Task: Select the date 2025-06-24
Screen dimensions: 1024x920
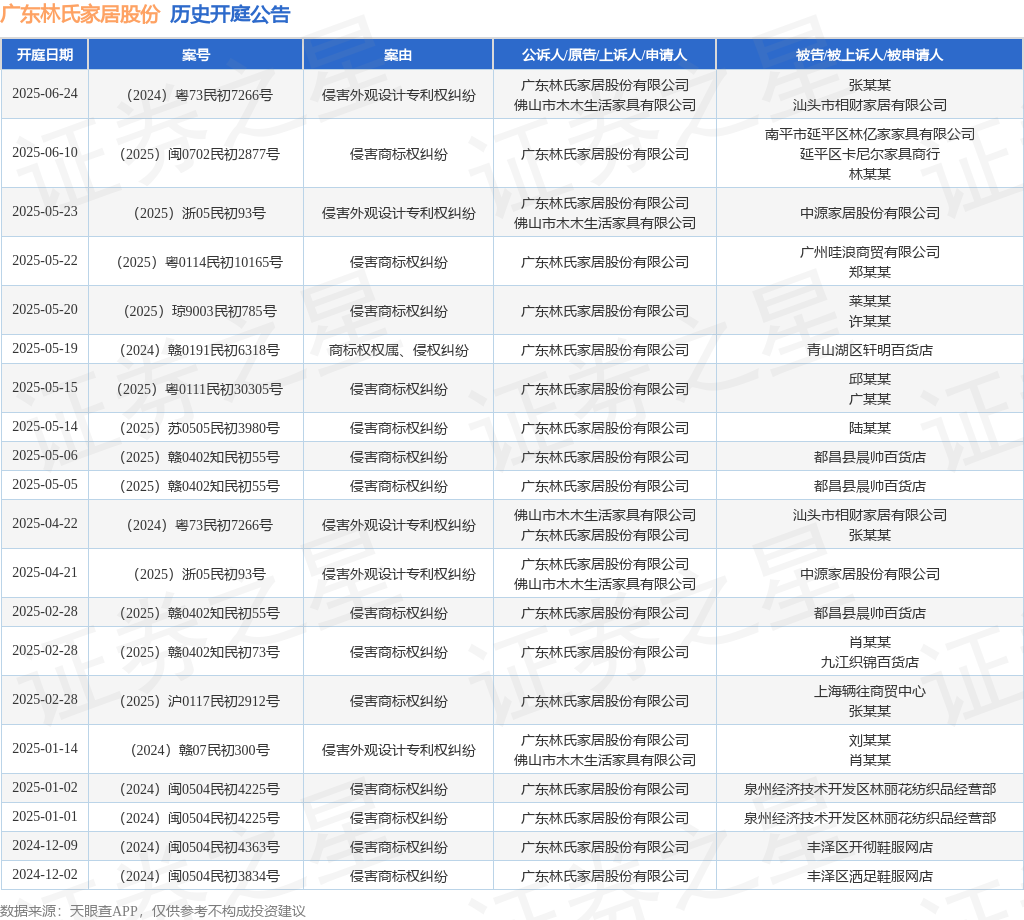Action: coord(44,93)
